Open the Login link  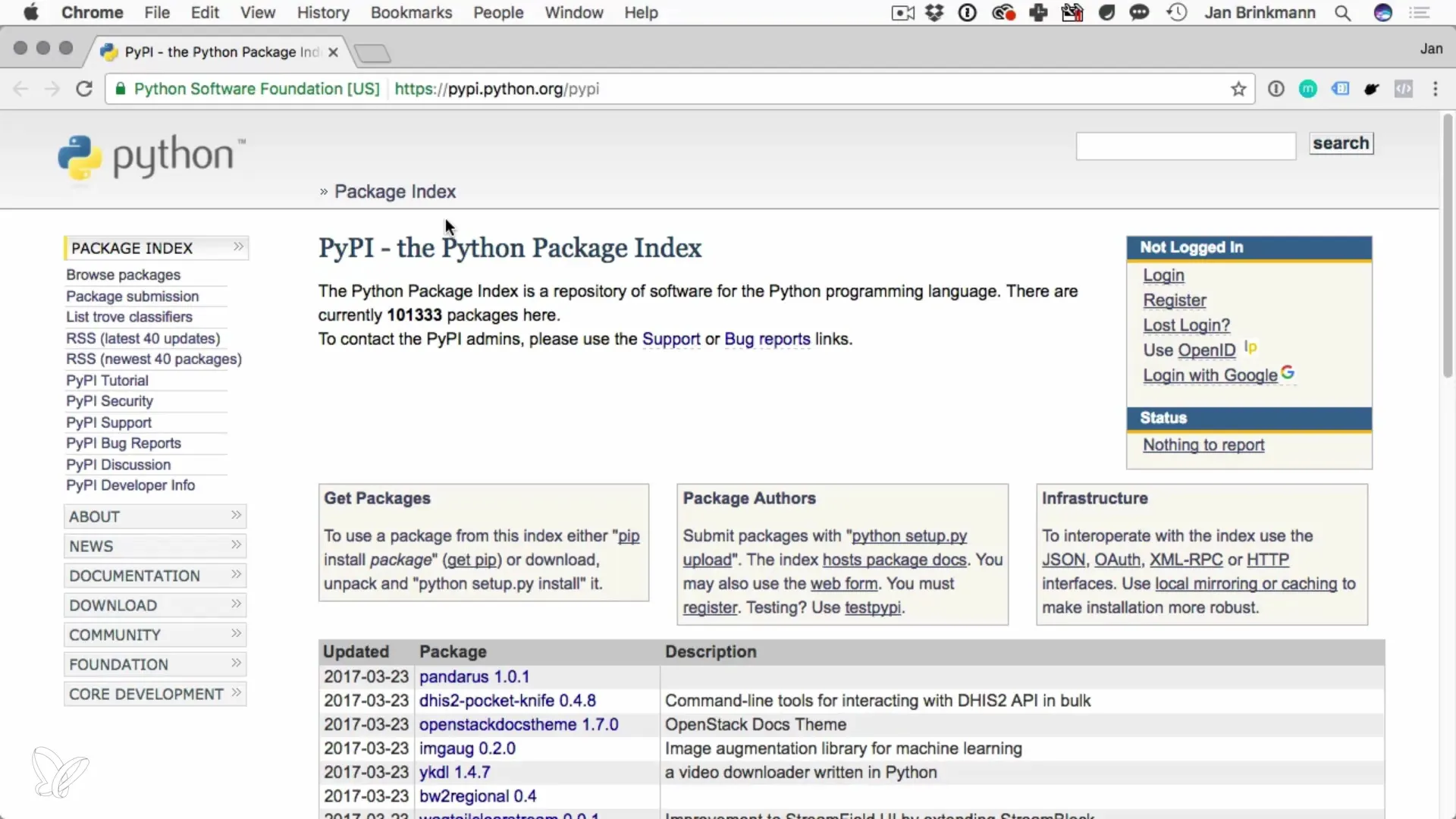pyautogui.click(x=1163, y=275)
